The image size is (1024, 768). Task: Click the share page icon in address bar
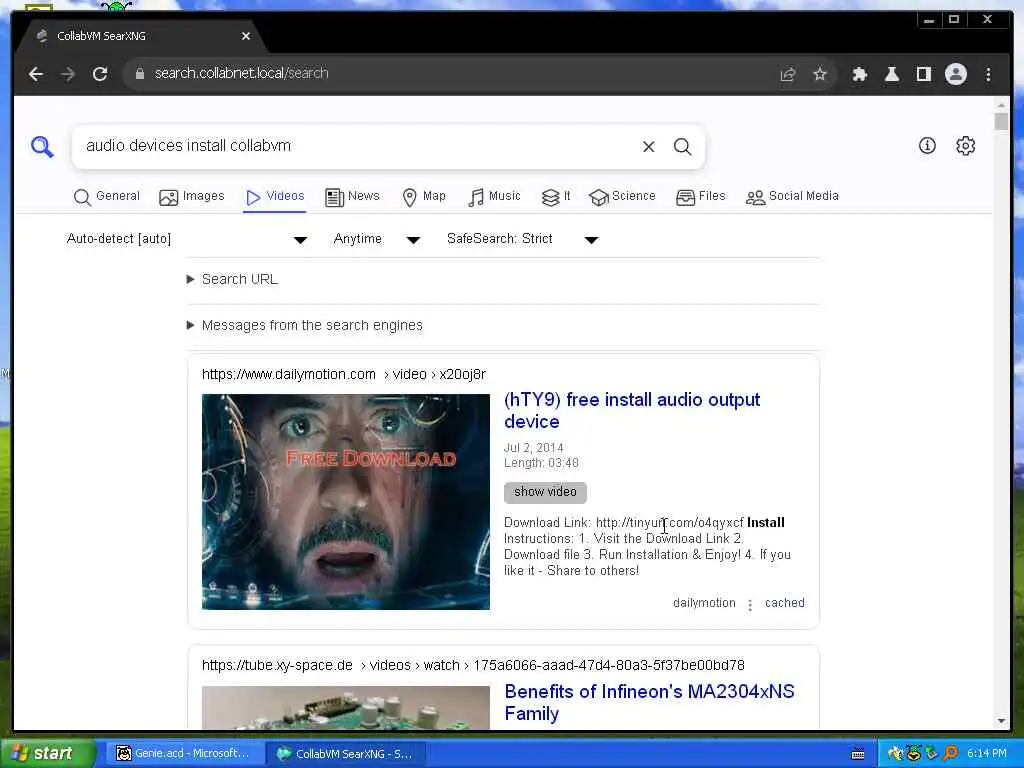tap(788, 74)
